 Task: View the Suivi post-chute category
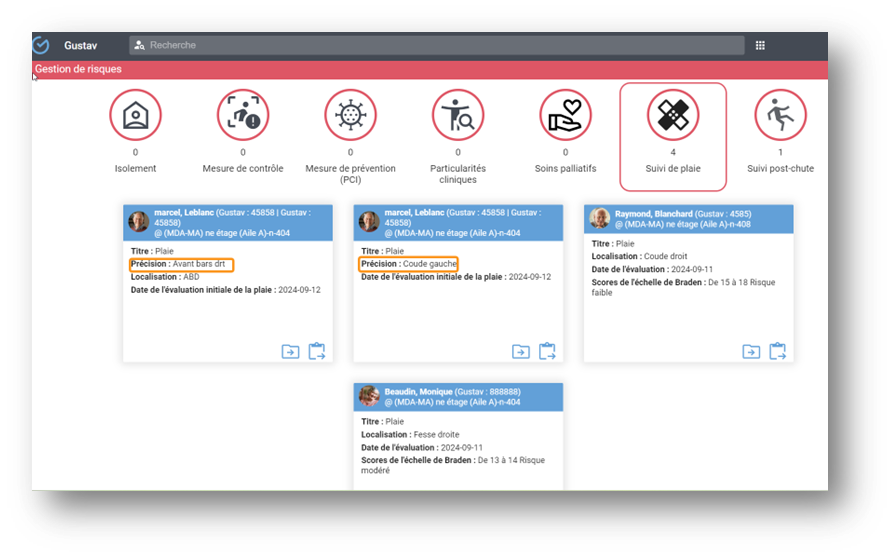[780, 116]
